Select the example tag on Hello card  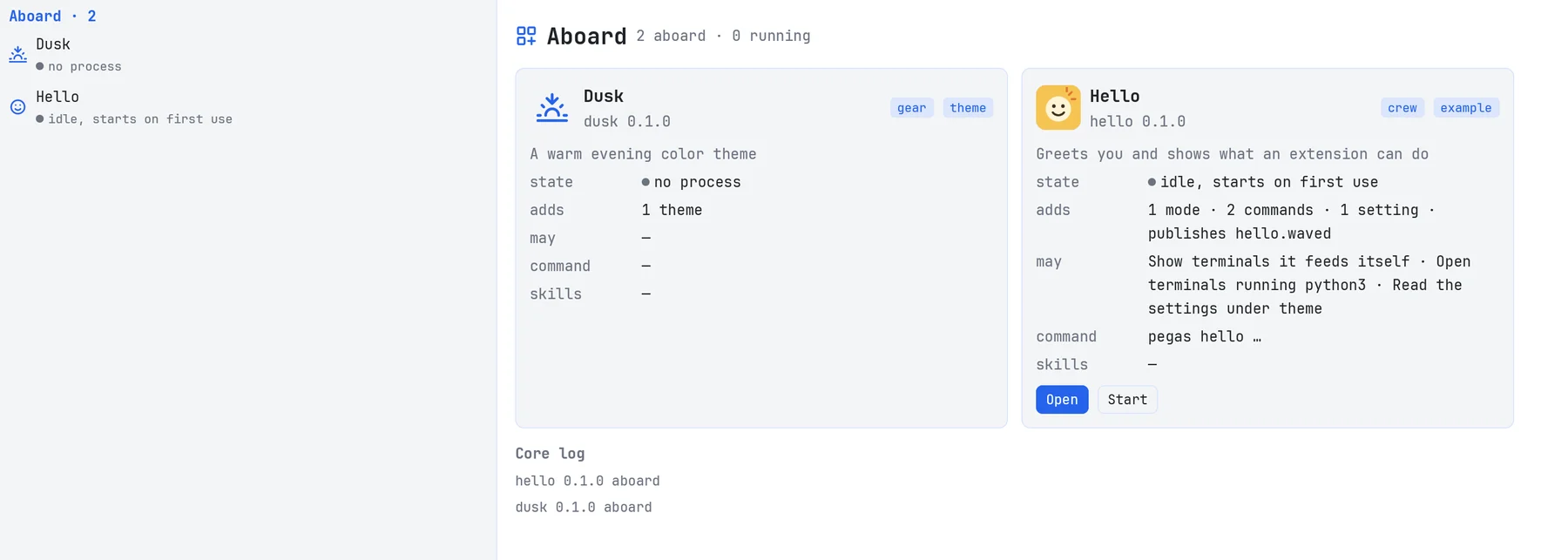click(x=1466, y=108)
